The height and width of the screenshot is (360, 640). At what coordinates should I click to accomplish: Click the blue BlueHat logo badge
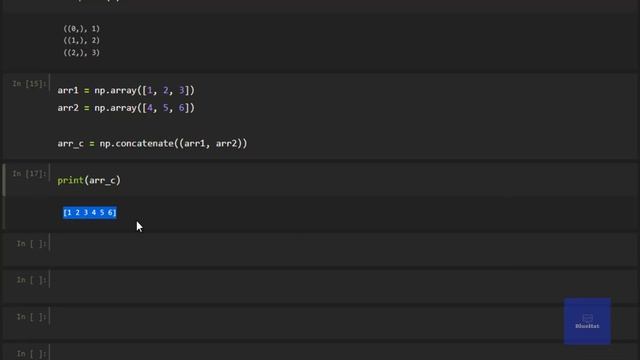click(x=587, y=321)
